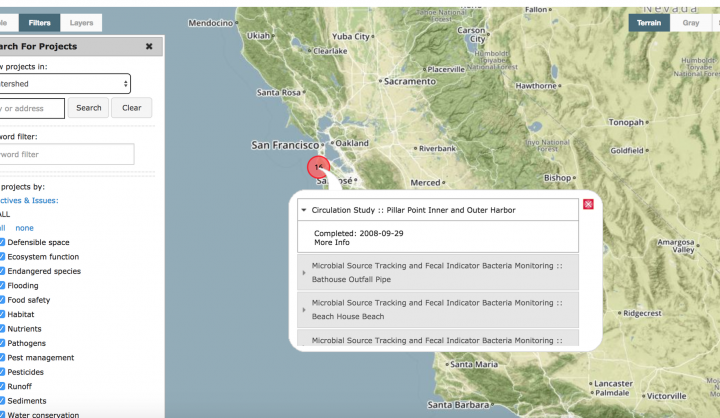720x418 pixels.
Task: Click the Santa Barbara map label
Action: pos(458,405)
